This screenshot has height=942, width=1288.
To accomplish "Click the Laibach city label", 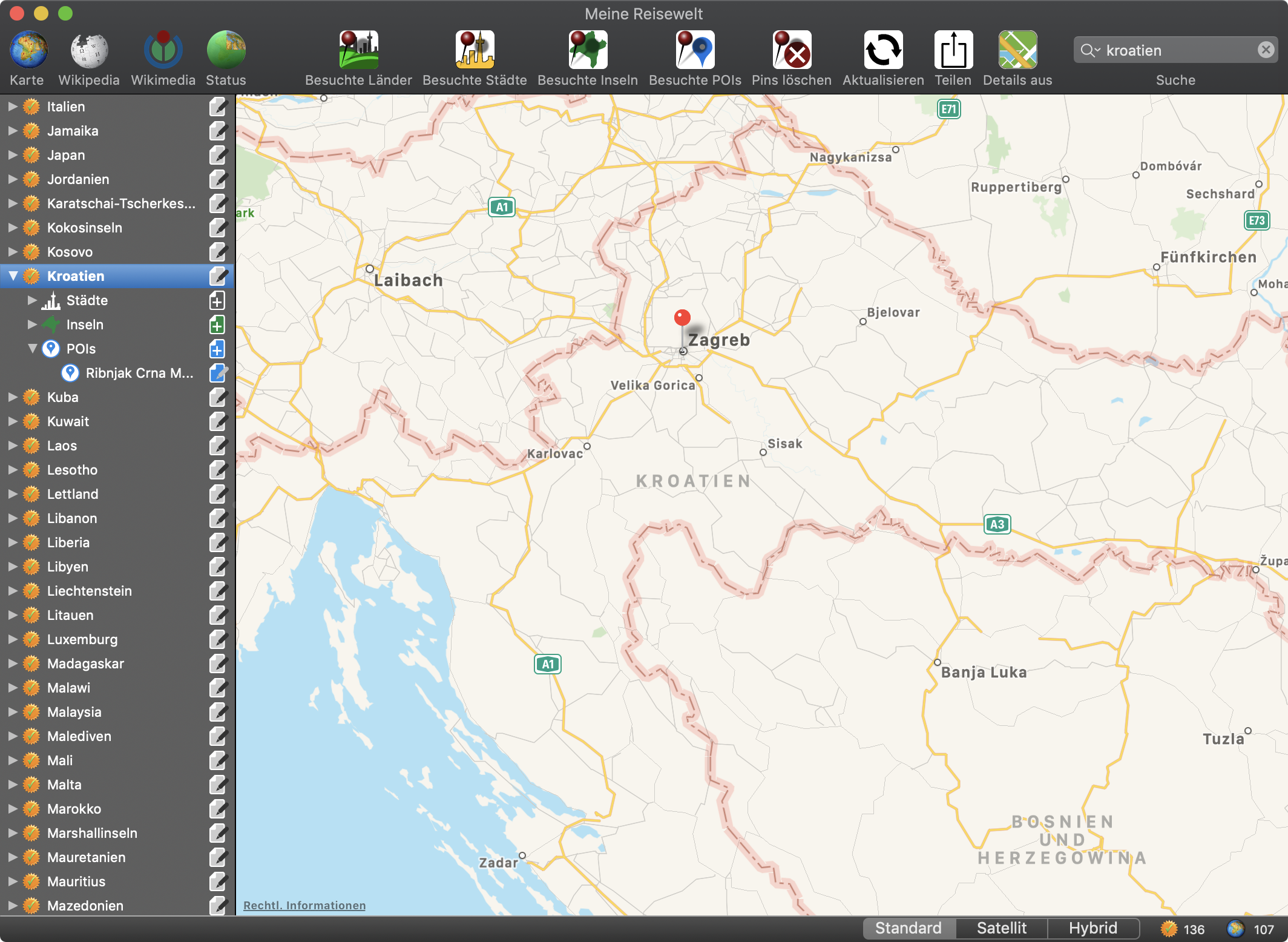I will click(x=409, y=280).
